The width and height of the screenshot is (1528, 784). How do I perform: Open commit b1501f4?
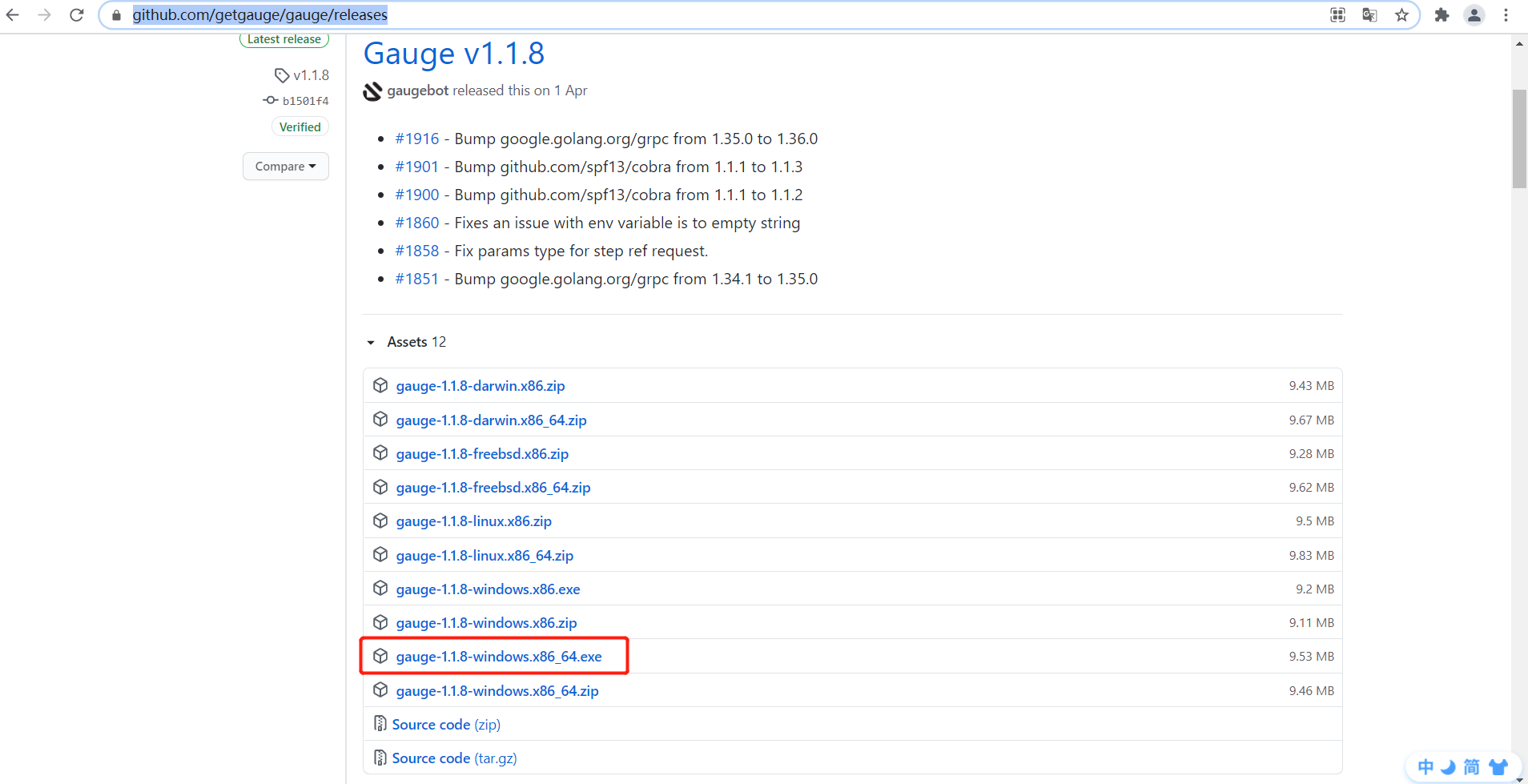pos(305,101)
